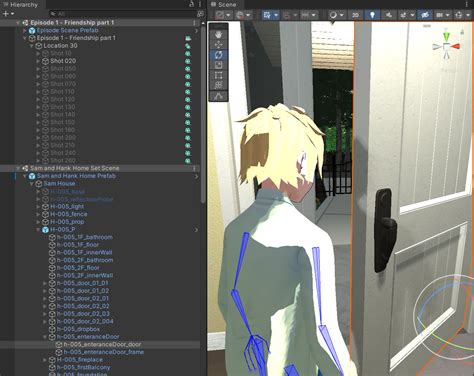474x376 pixels.
Task: Select h-005_door_02_004 object
Action: 85,321
